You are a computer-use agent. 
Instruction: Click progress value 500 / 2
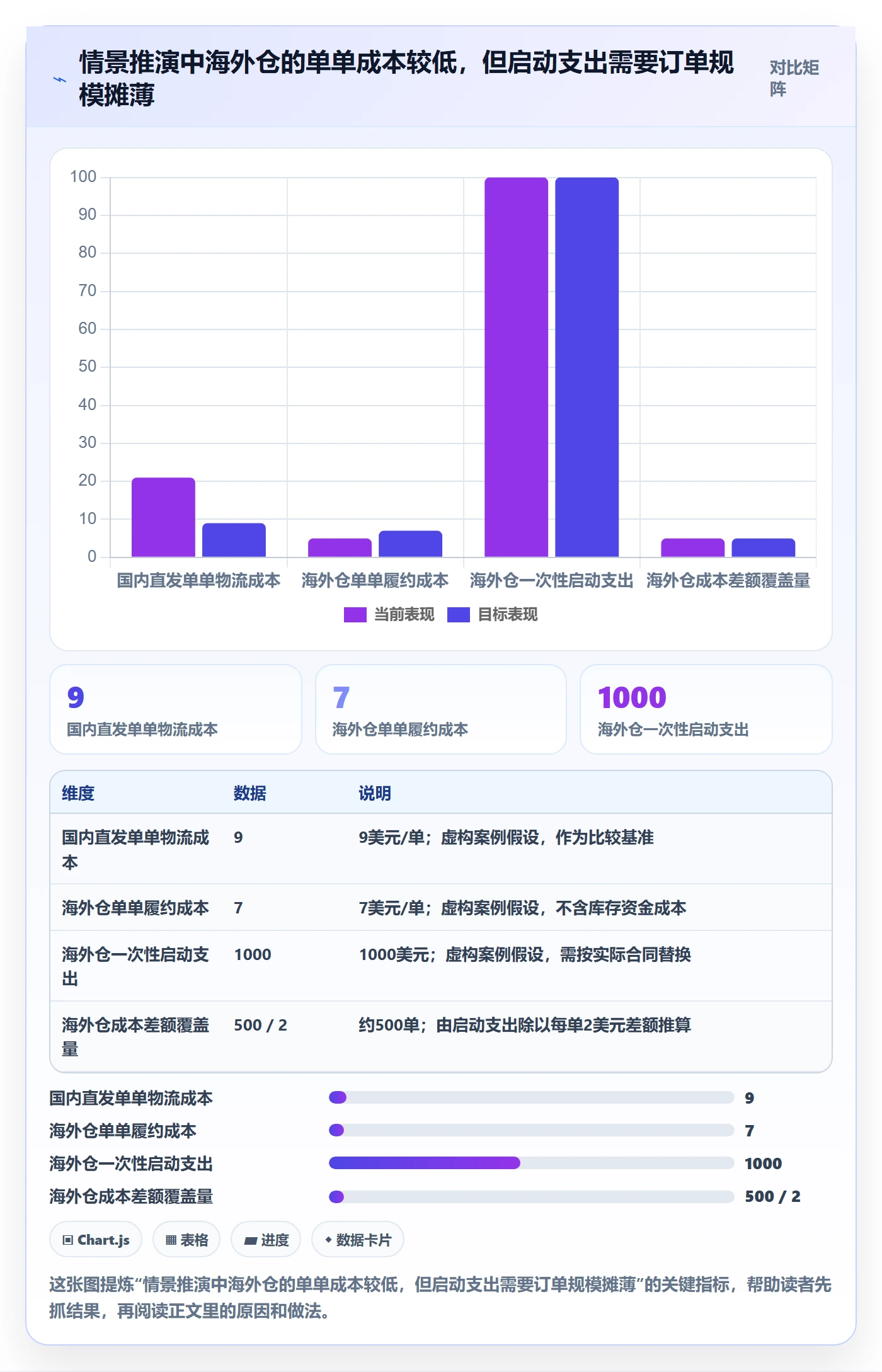[x=772, y=1196]
